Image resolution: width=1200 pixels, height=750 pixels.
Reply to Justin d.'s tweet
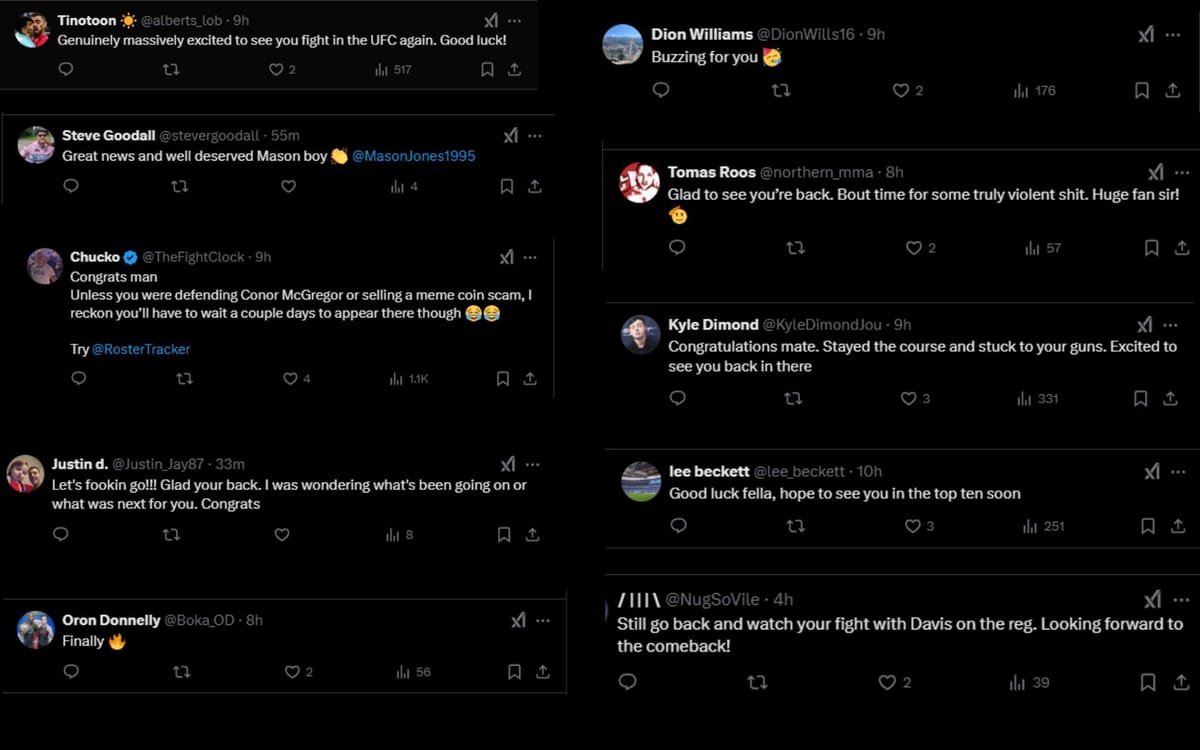click(60, 534)
